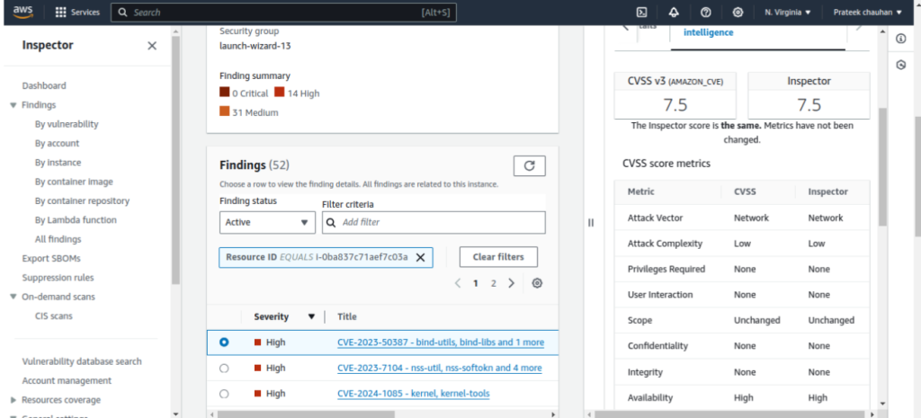This screenshot has height=418, width=921.
Task: Select the CVE-2023-7104 finding radio button
Action: click(224, 368)
